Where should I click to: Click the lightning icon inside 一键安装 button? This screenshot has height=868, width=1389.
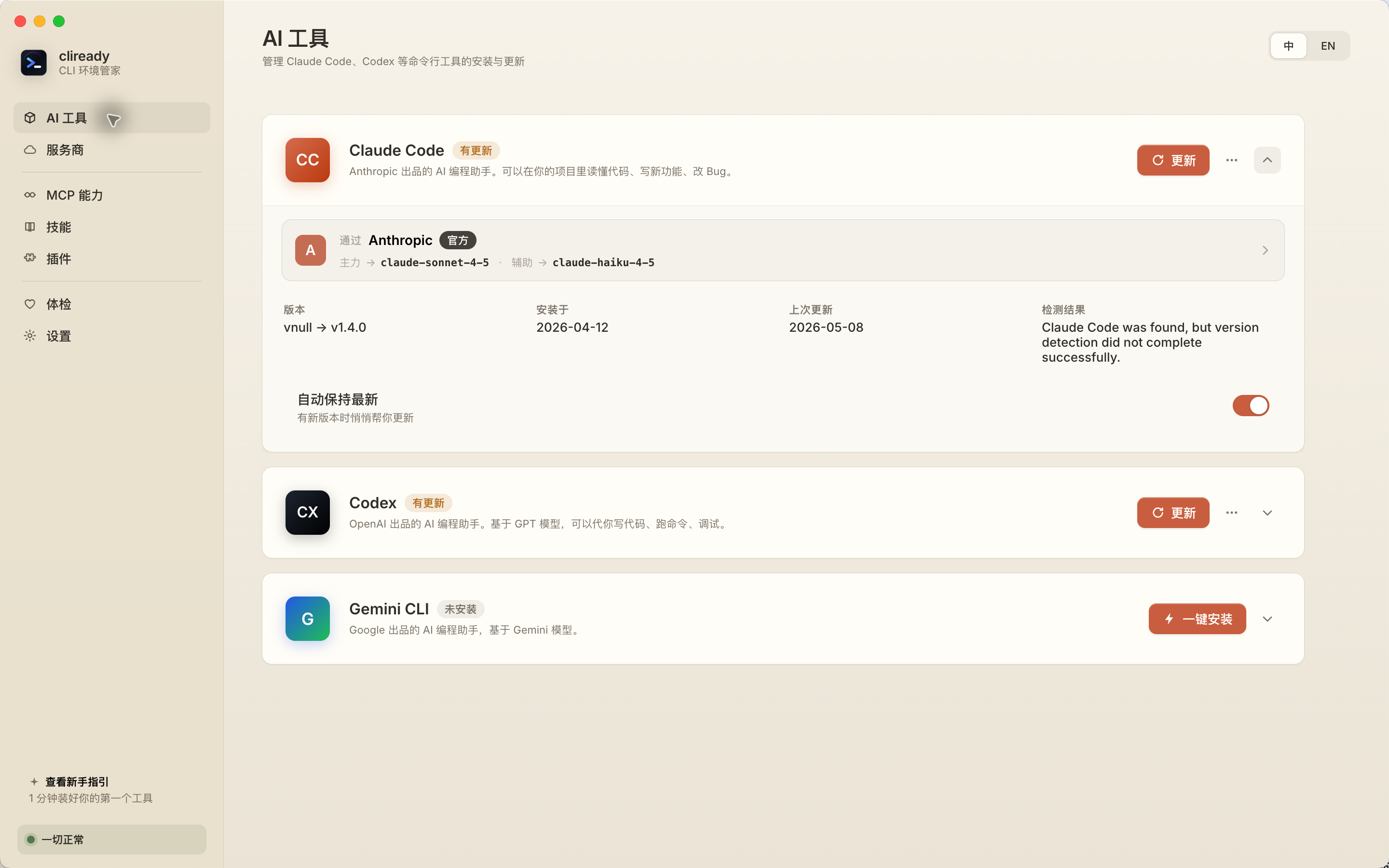pyautogui.click(x=1169, y=619)
